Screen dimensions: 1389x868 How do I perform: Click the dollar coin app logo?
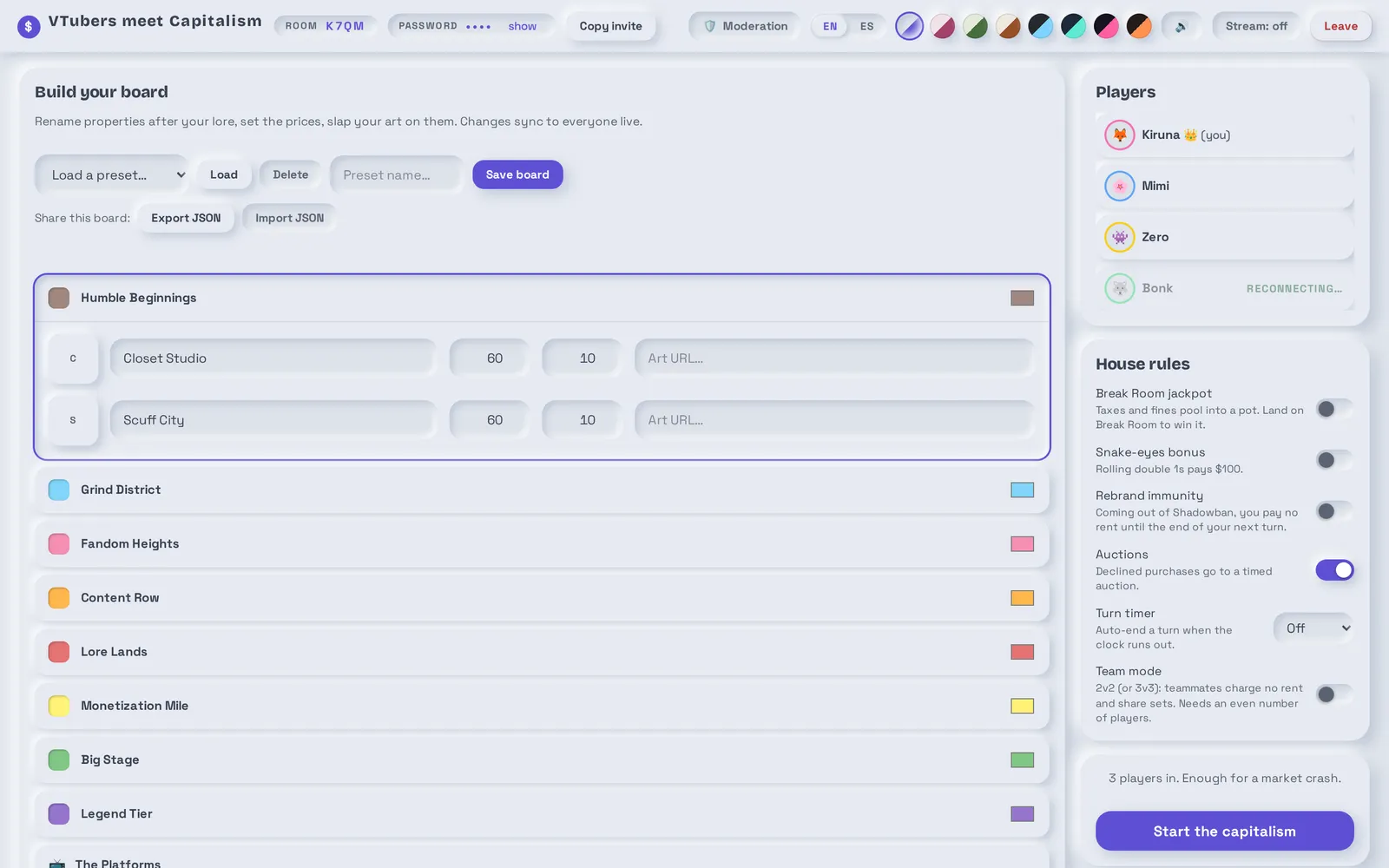pos(29,26)
